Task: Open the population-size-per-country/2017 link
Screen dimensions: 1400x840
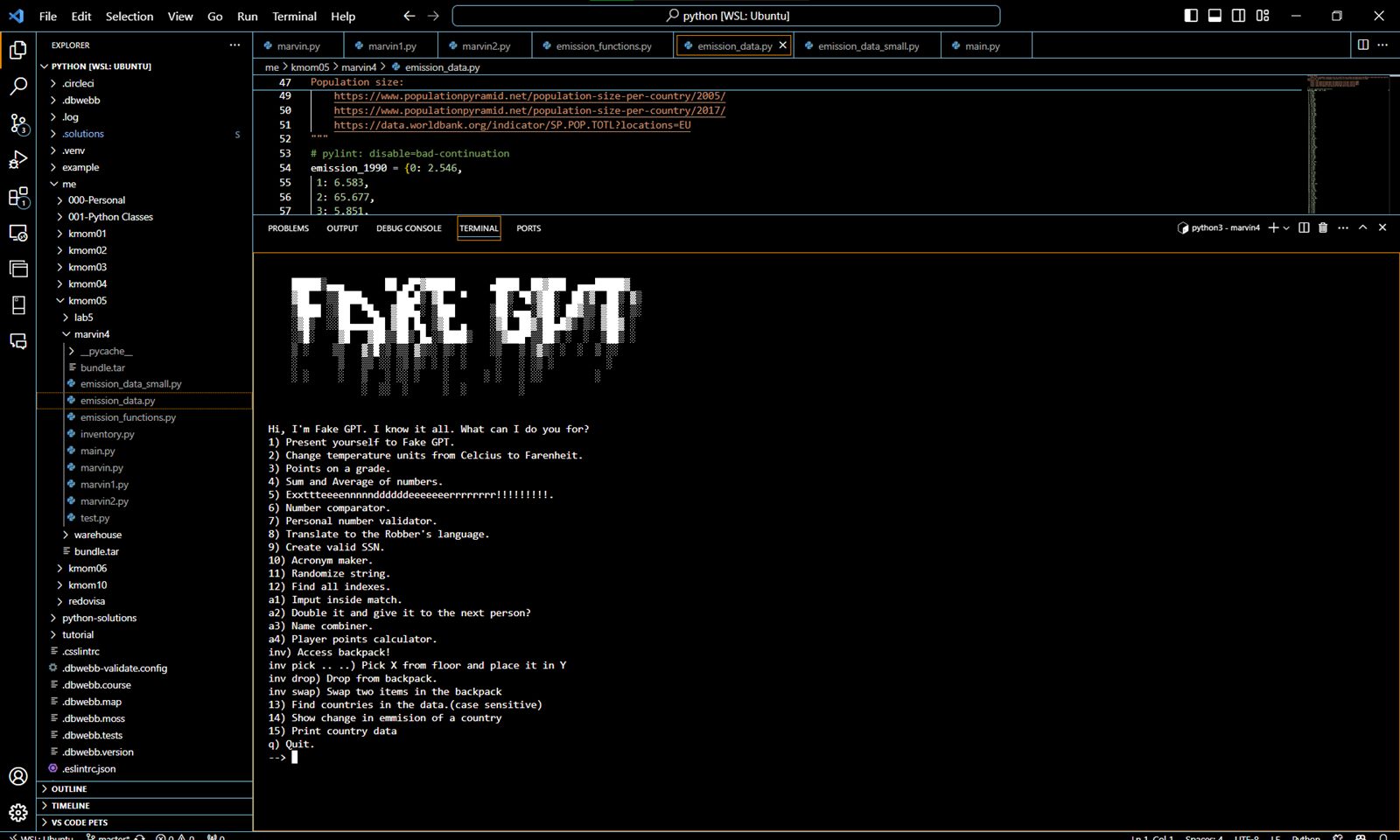Action: (x=529, y=110)
